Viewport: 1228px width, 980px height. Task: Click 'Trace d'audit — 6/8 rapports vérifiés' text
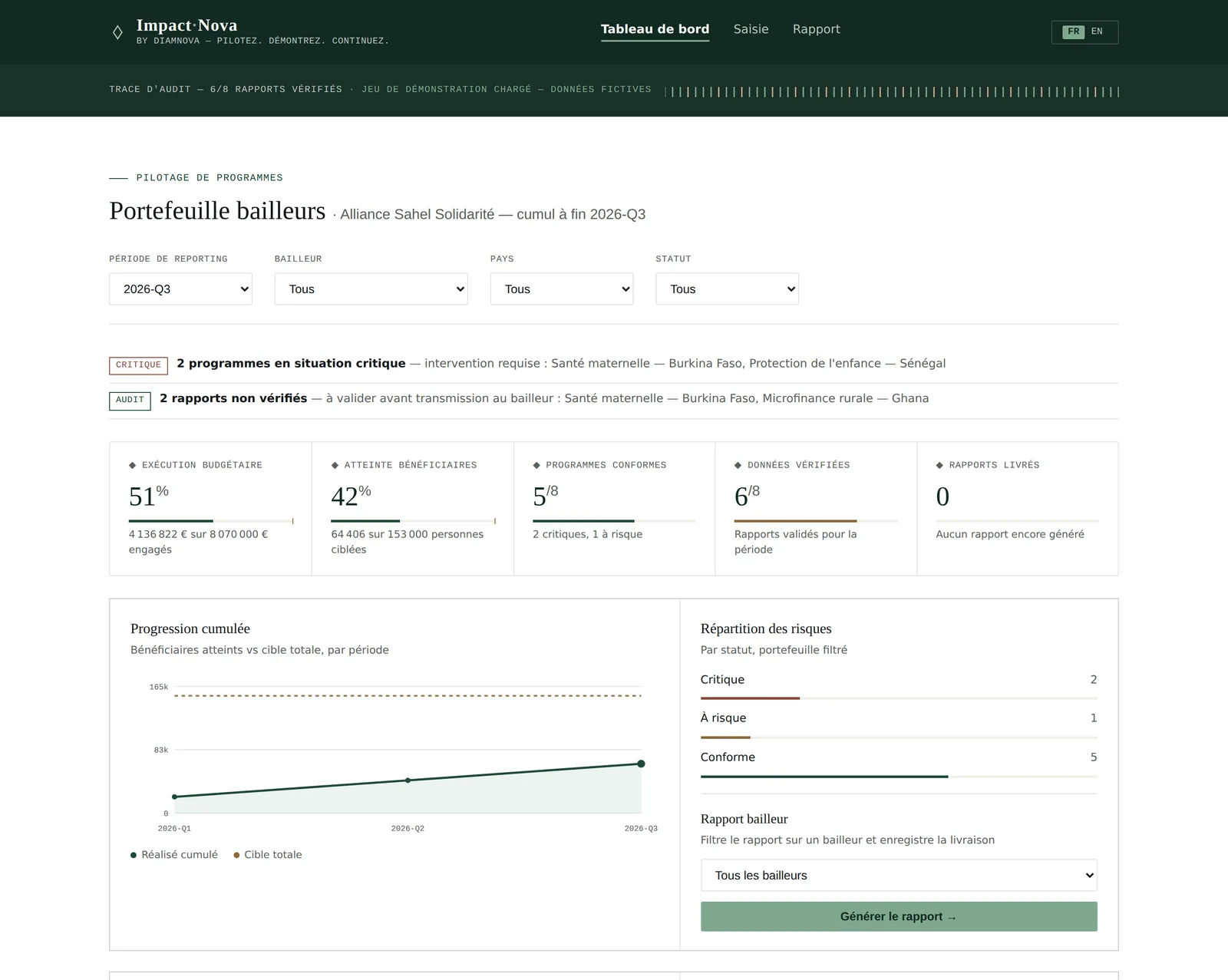tap(226, 90)
